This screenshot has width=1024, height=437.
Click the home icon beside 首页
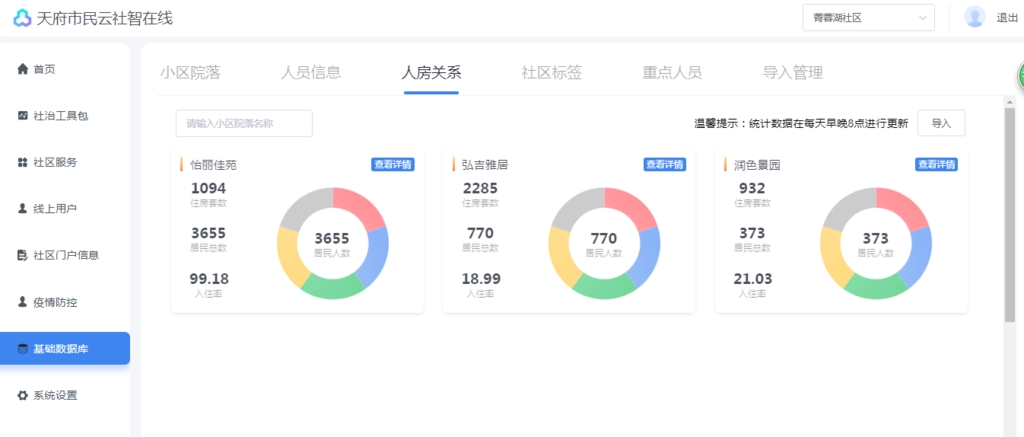click(22, 69)
